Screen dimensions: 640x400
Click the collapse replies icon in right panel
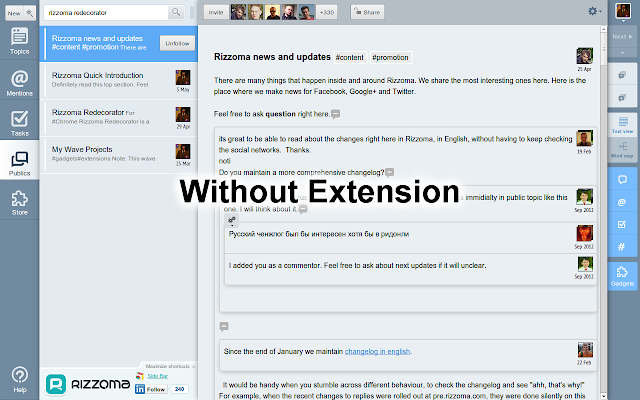(622, 75)
